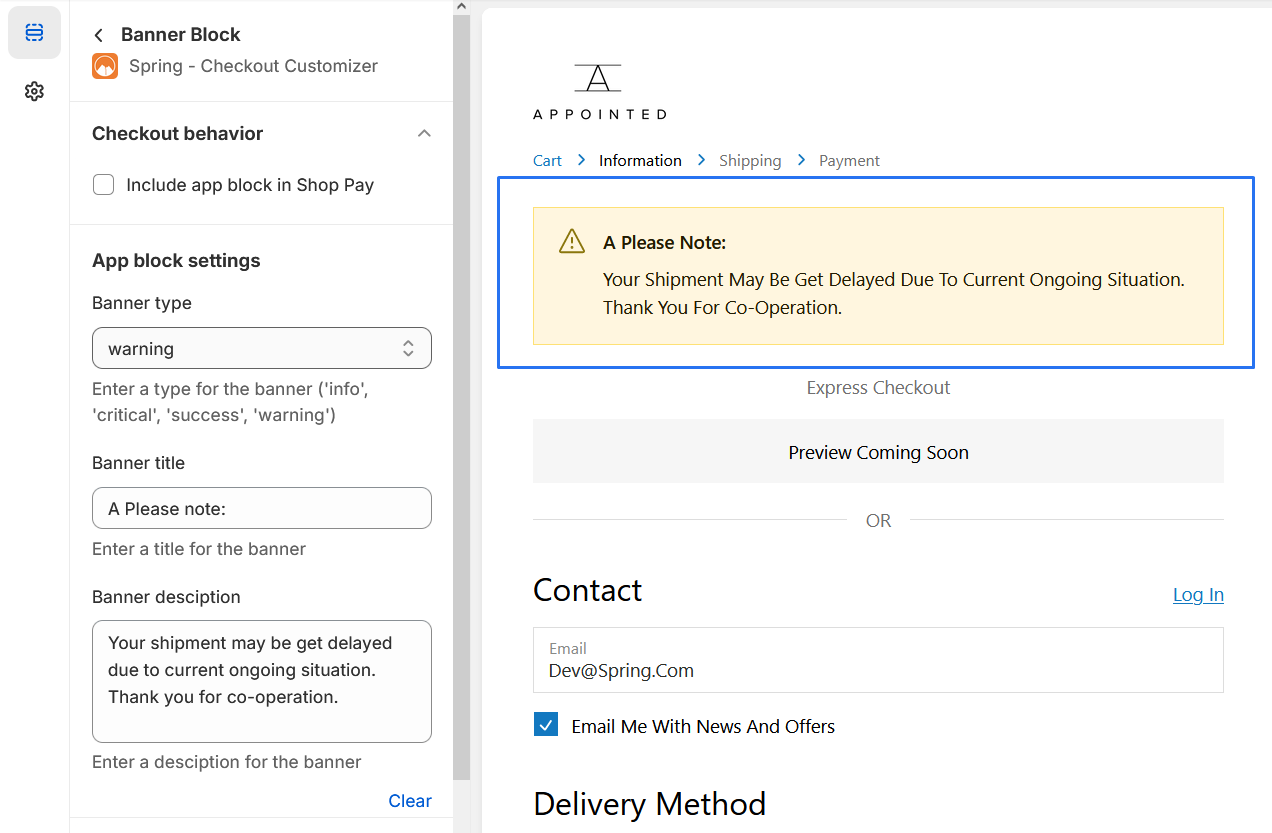
Task: Enable Include app block in Shop Pay
Action: [104, 185]
